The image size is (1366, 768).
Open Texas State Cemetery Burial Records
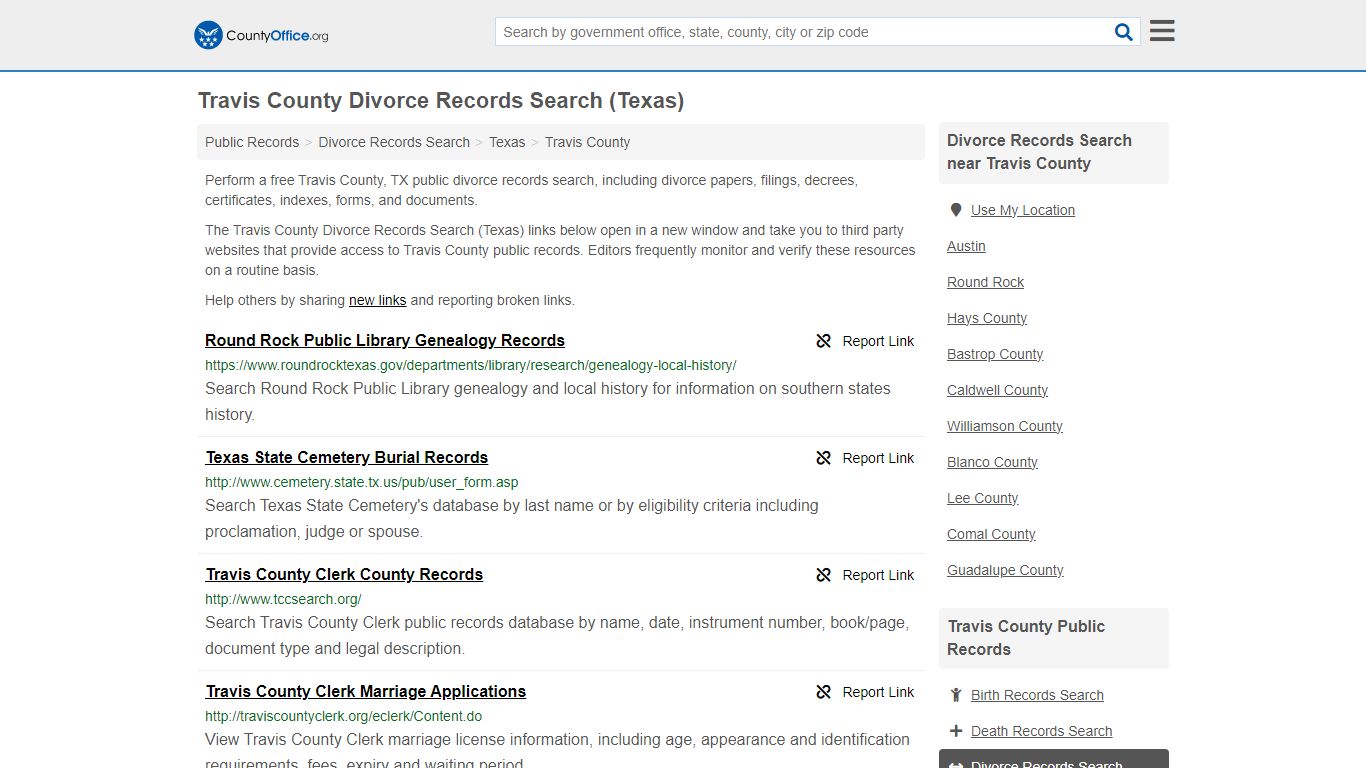tap(347, 457)
